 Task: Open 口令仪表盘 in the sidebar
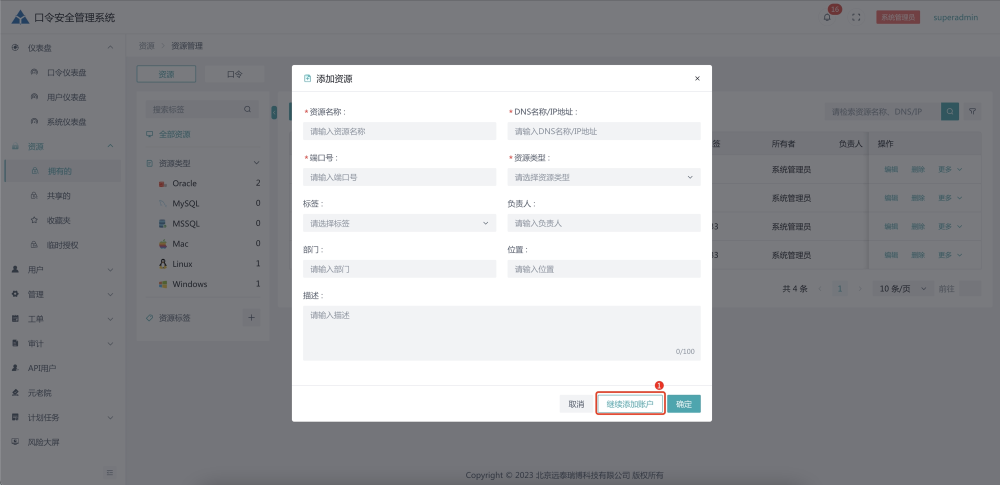[x=66, y=72]
